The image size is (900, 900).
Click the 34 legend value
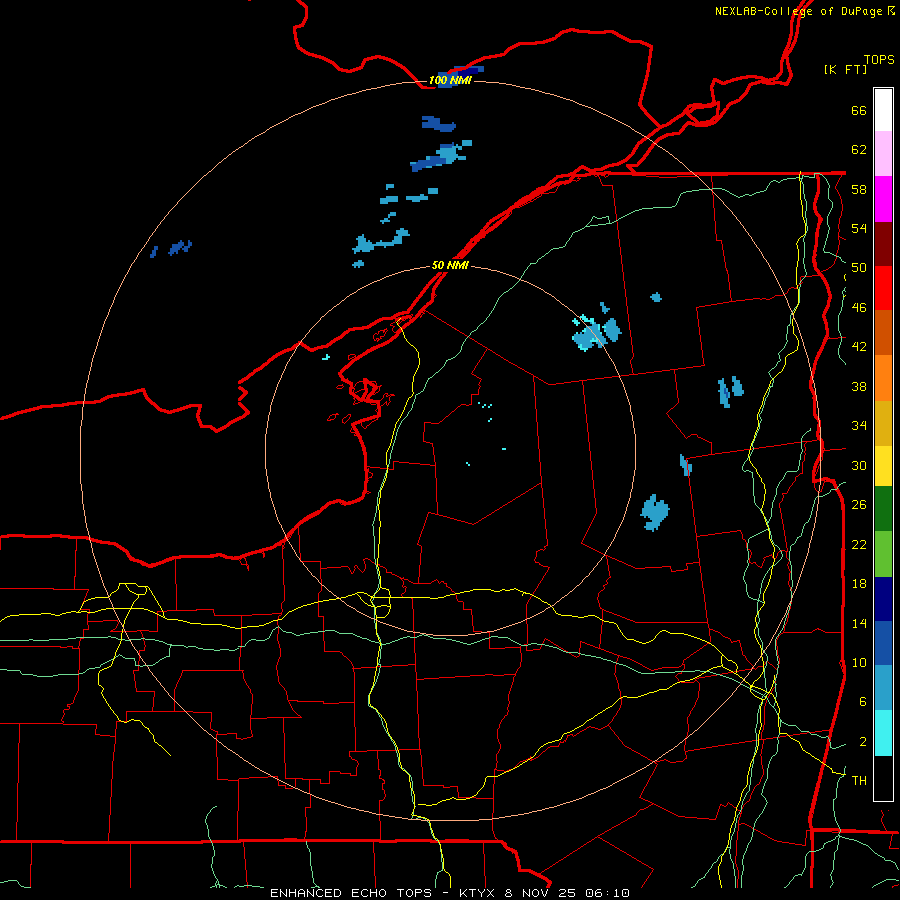pyautogui.click(x=859, y=426)
